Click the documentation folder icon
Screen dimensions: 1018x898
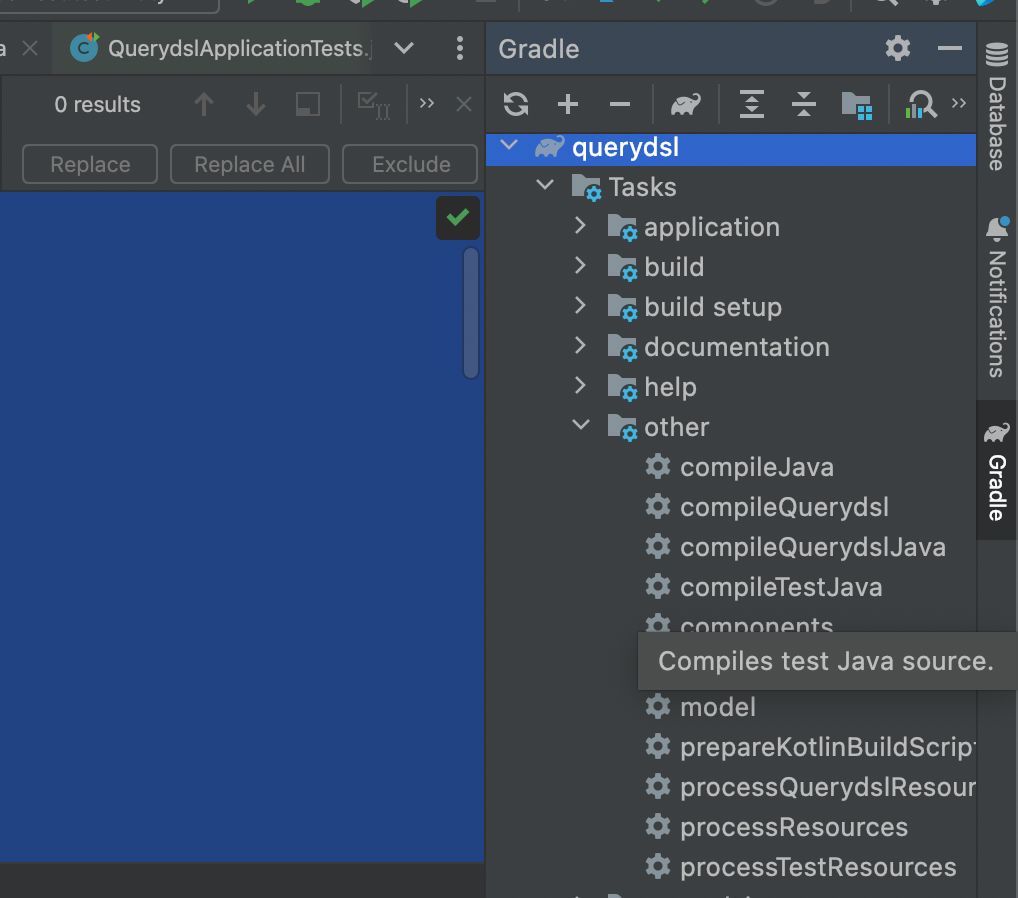coord(623,348)
